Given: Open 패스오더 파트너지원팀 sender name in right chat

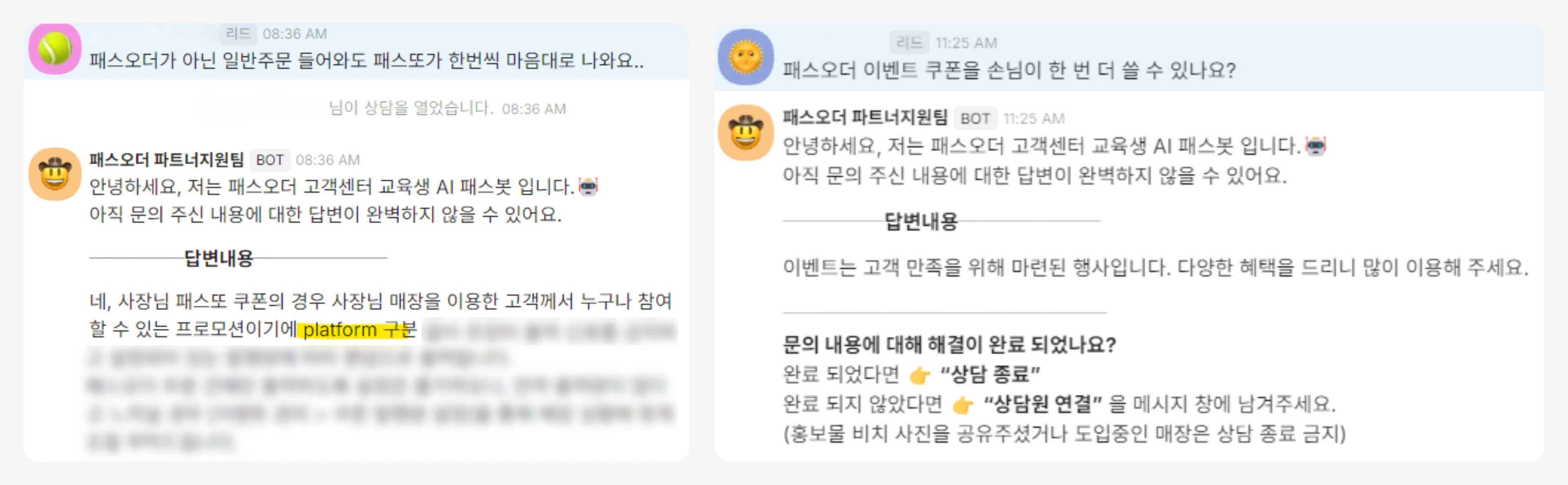Looking at the screenshot, I should (865, 117).
